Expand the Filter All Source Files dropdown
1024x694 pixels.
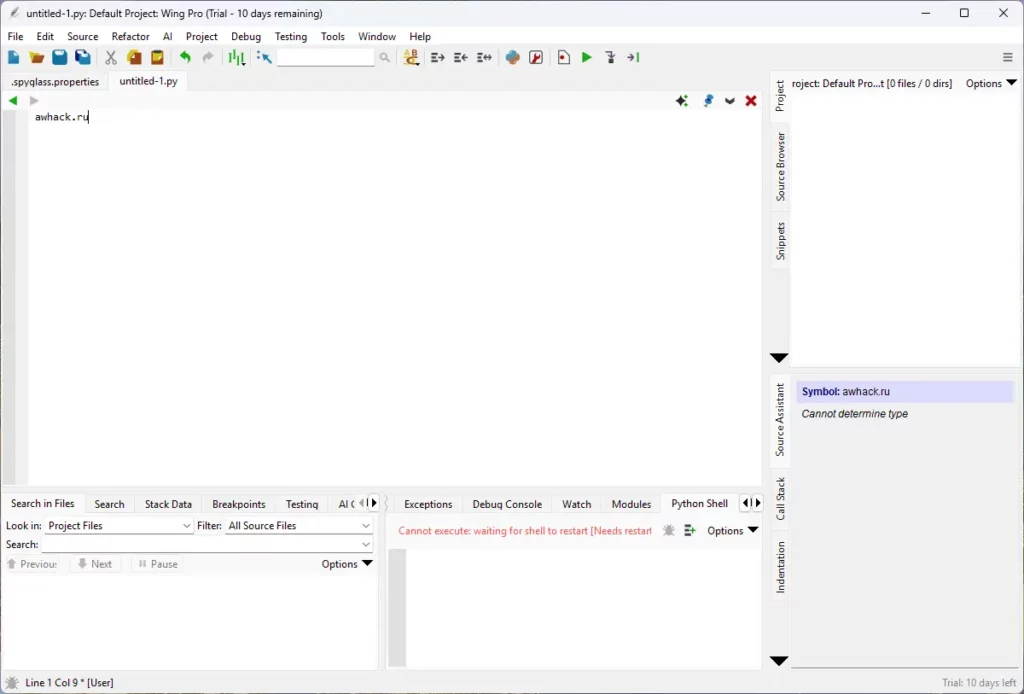click(x=298, y=526)
